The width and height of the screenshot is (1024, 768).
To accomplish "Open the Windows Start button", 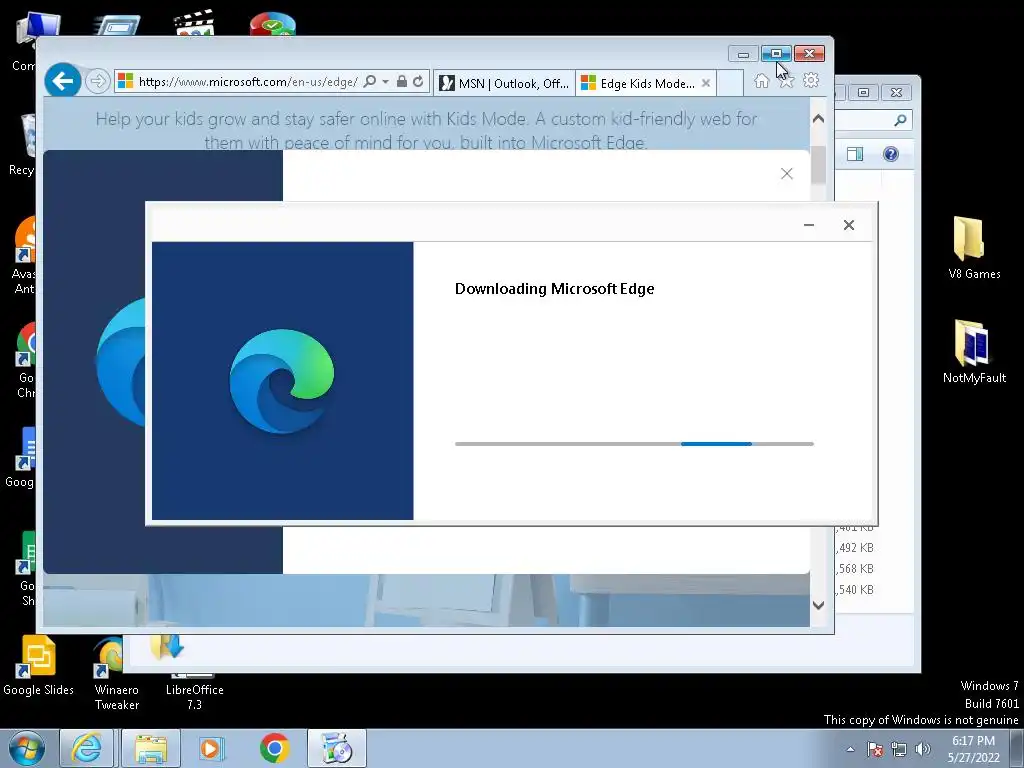I will coord(27,748).
